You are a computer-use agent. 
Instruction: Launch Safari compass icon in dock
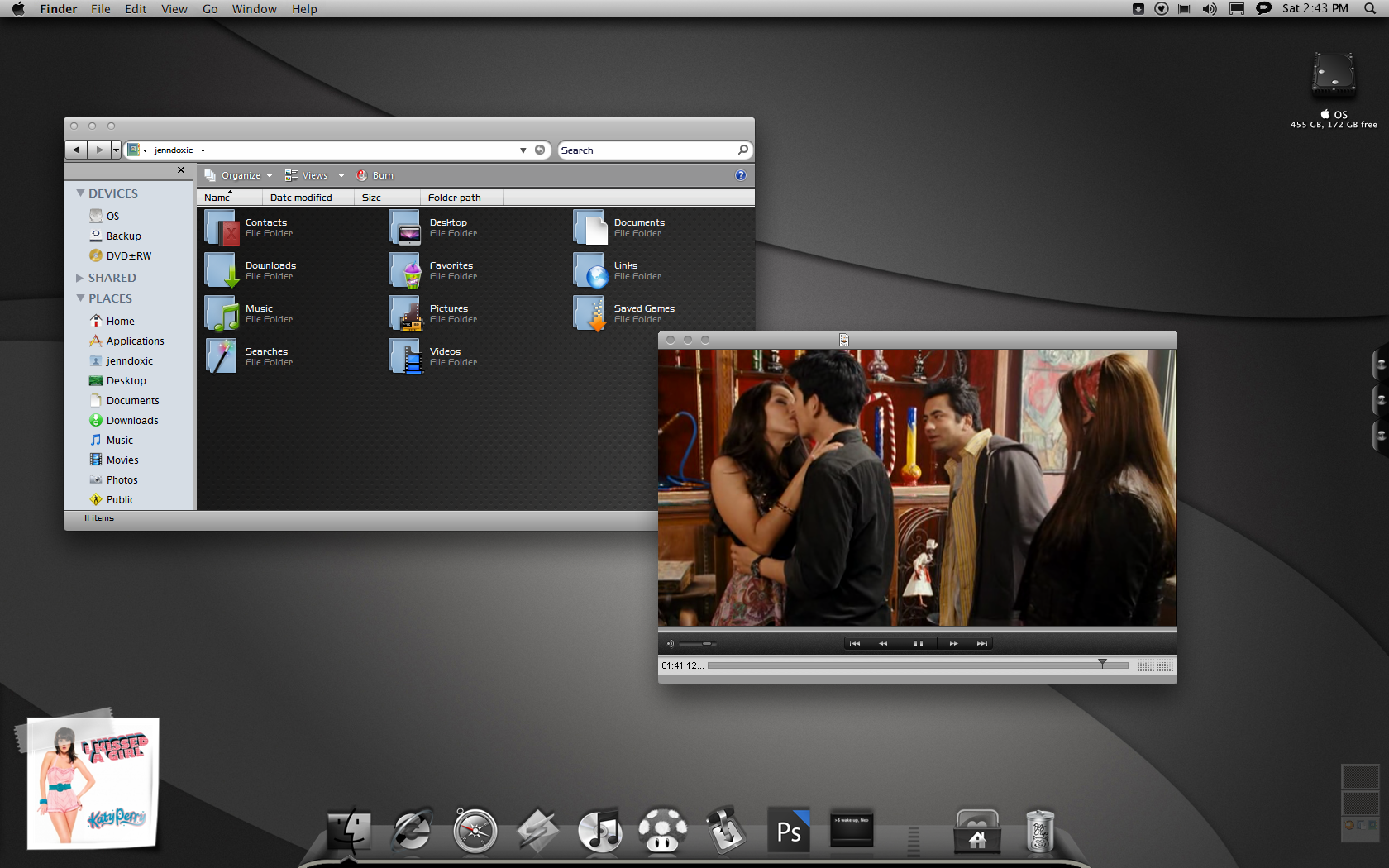[x=475, y=831]
